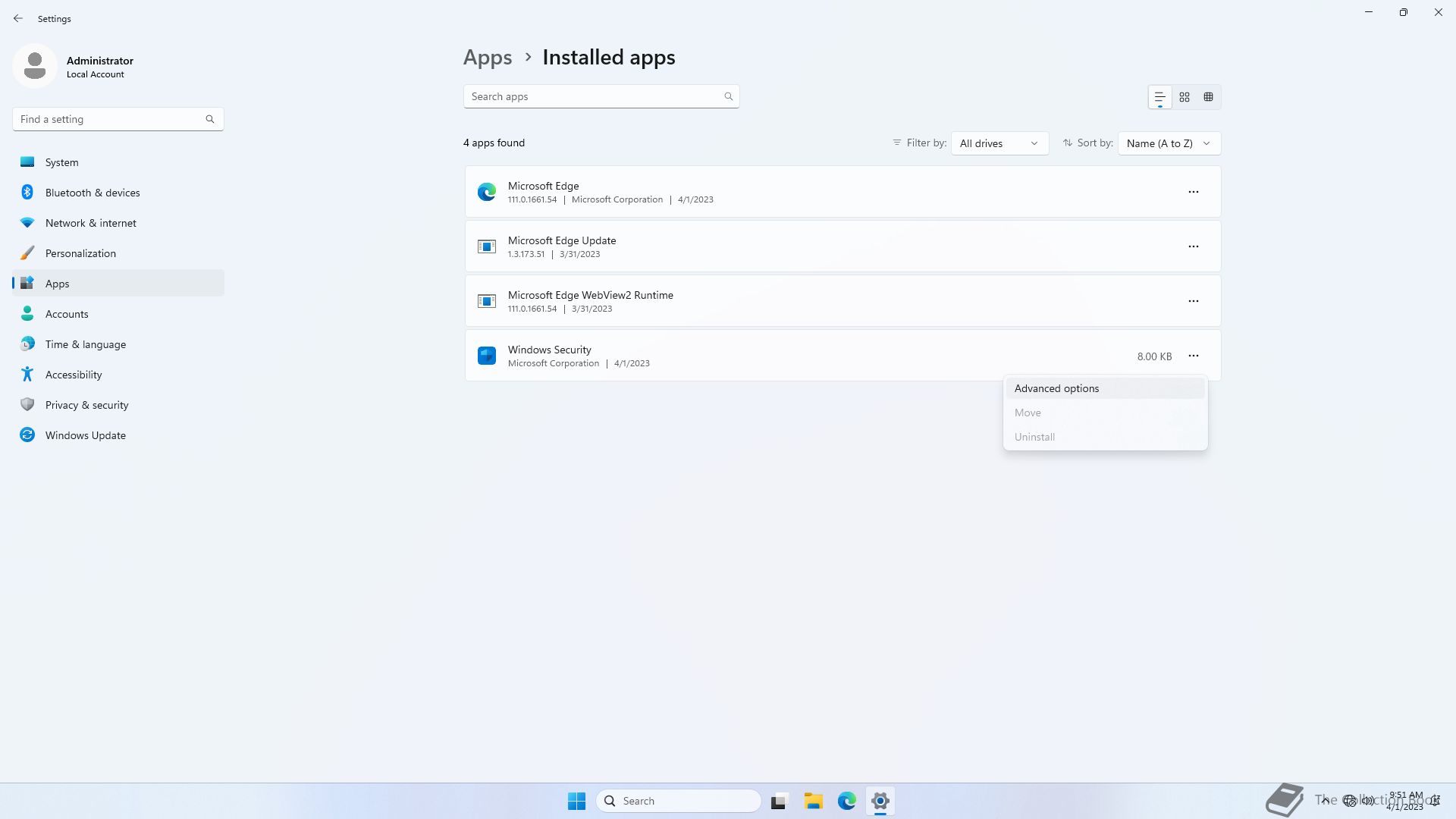Image resolution: width=1456 pixels, height=819 pixels.
Task: Go to Privacy & security settings
Action: coord(86,405)
